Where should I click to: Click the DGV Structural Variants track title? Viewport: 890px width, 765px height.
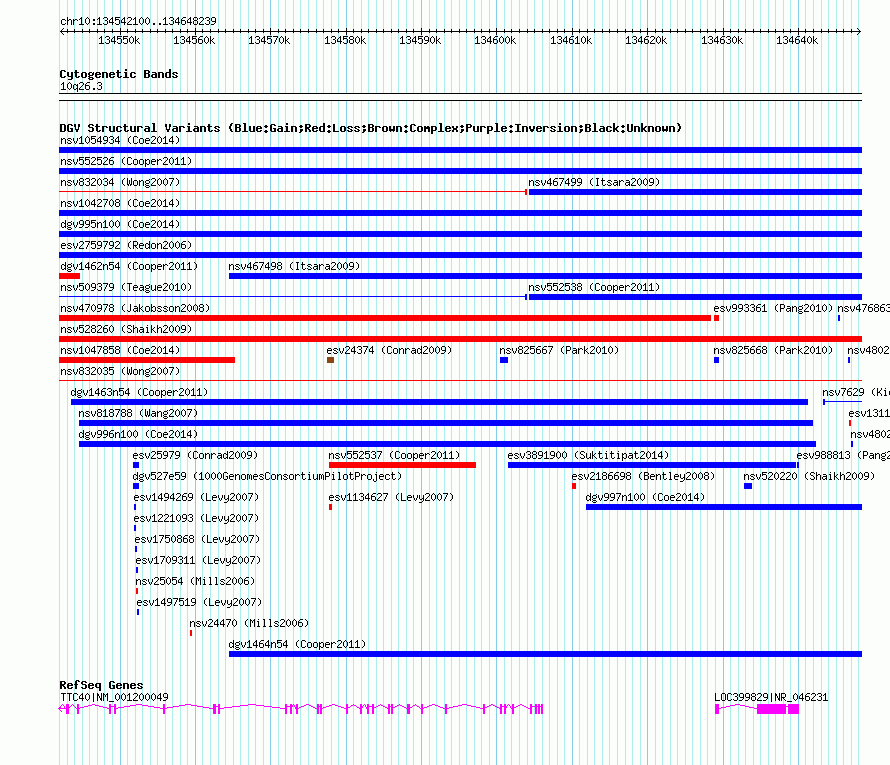tap(370, 128)
